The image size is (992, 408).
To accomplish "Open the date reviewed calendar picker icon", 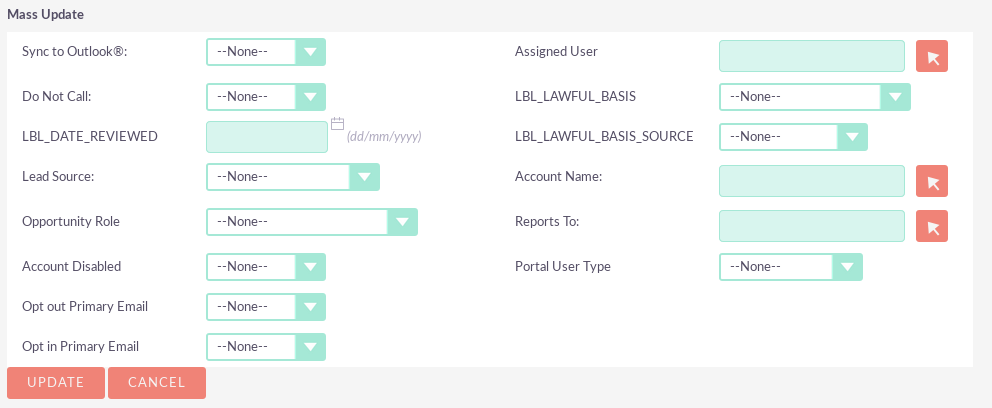I will click(x=338, y=124).
